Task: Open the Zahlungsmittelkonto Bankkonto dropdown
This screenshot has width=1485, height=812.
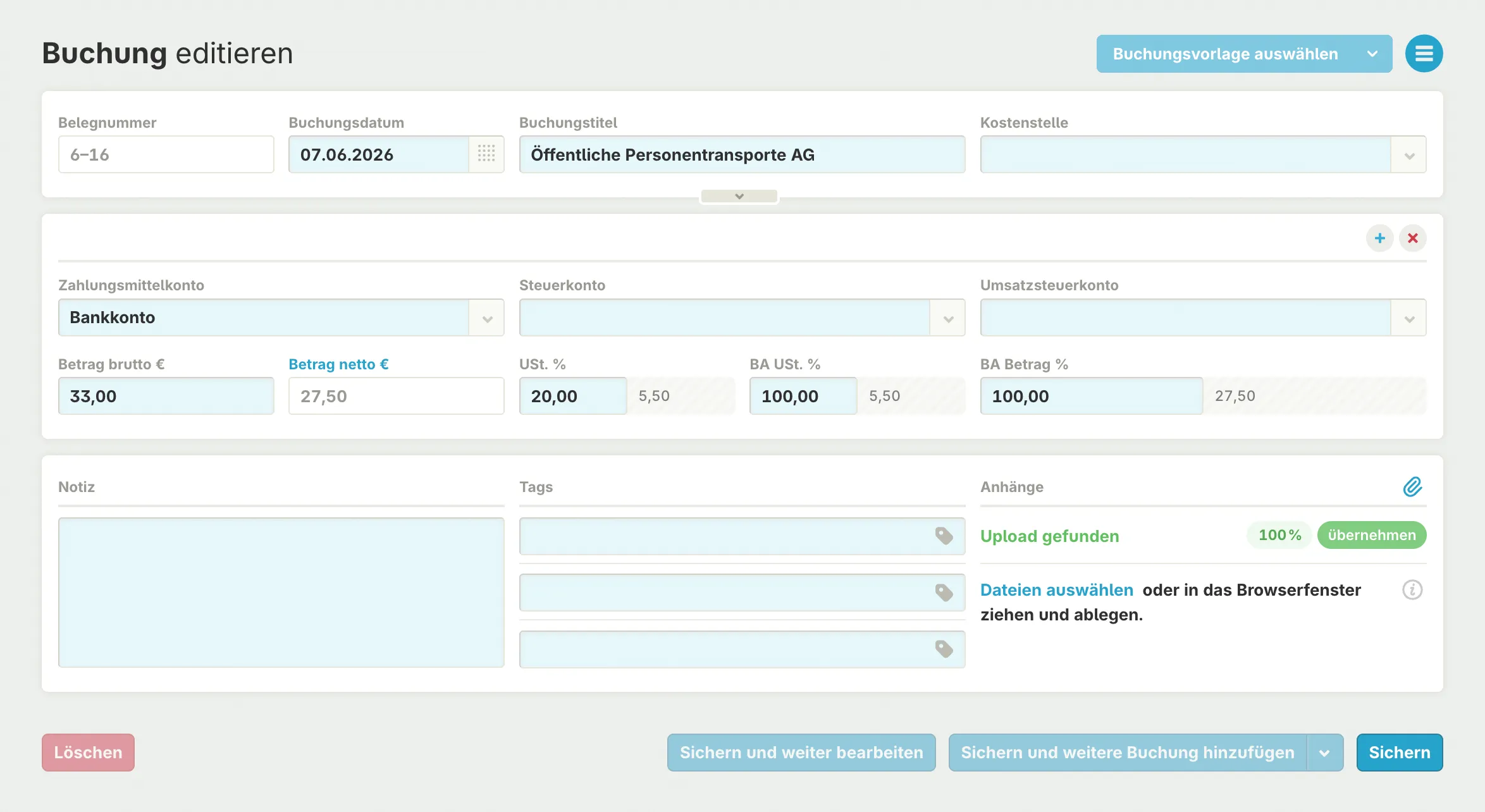Action: point(486,318)
